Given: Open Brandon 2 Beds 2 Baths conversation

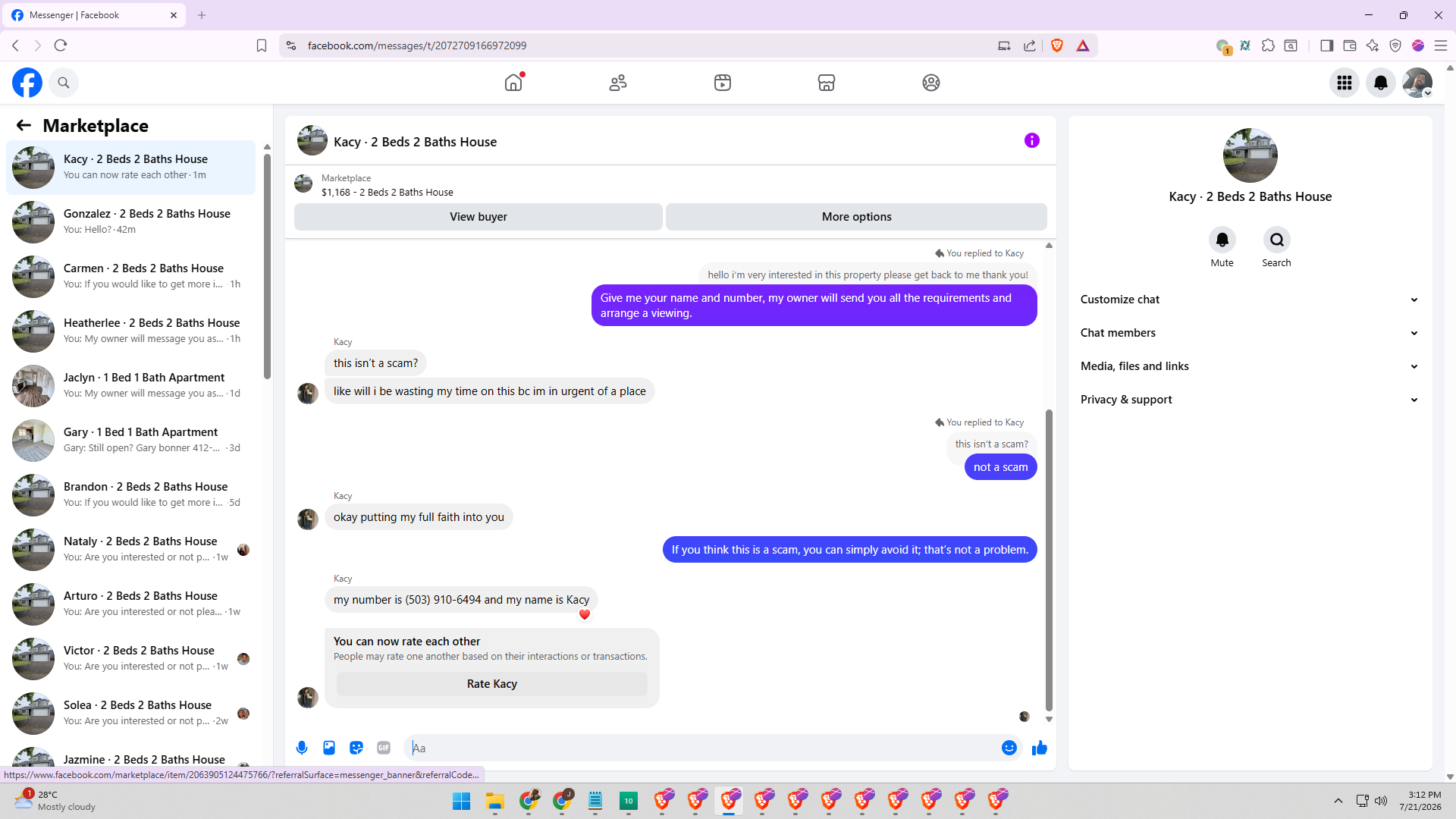Looking at the screenshot, I should (x=130, y=495).
